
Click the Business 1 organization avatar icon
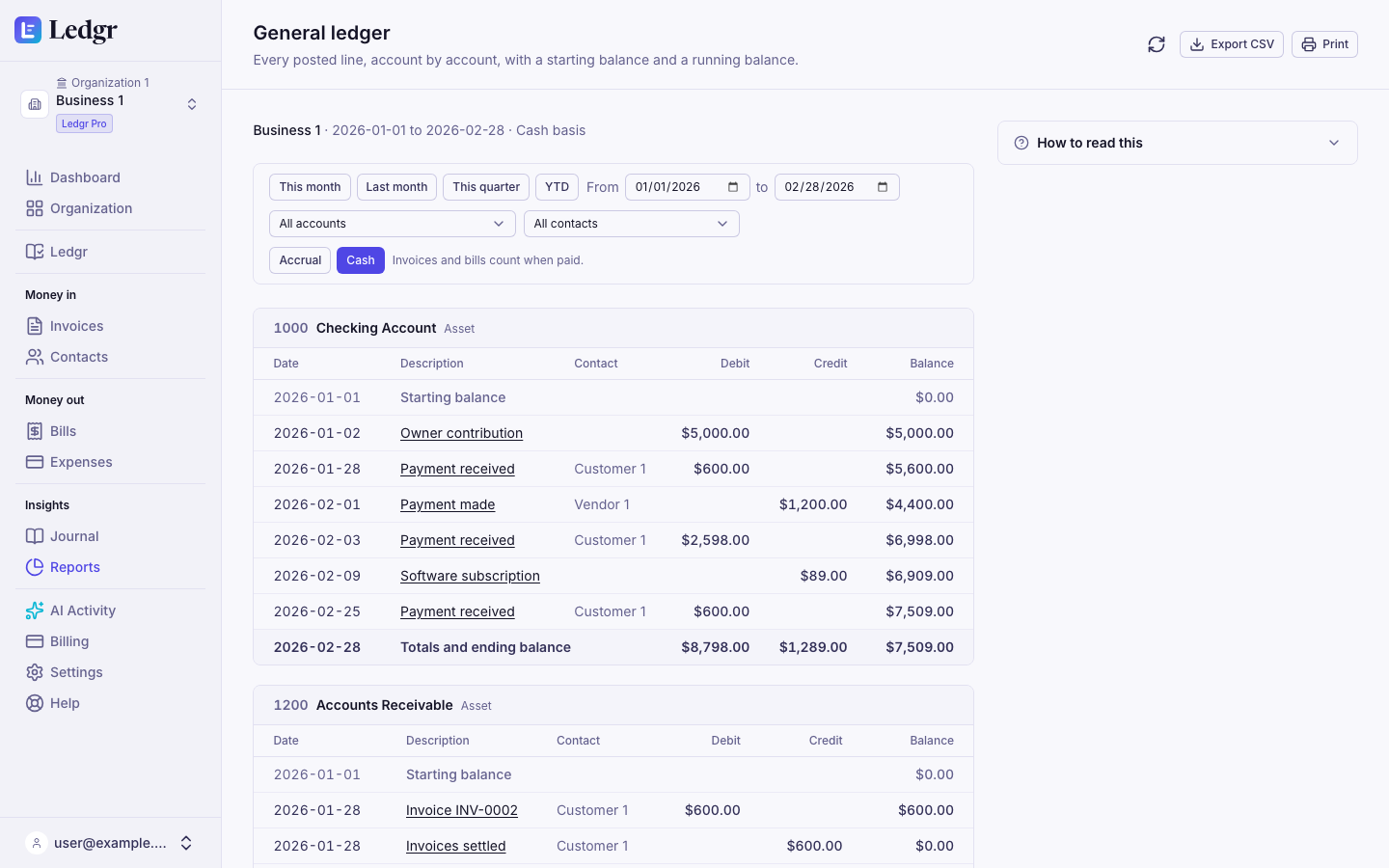point(35,104)
